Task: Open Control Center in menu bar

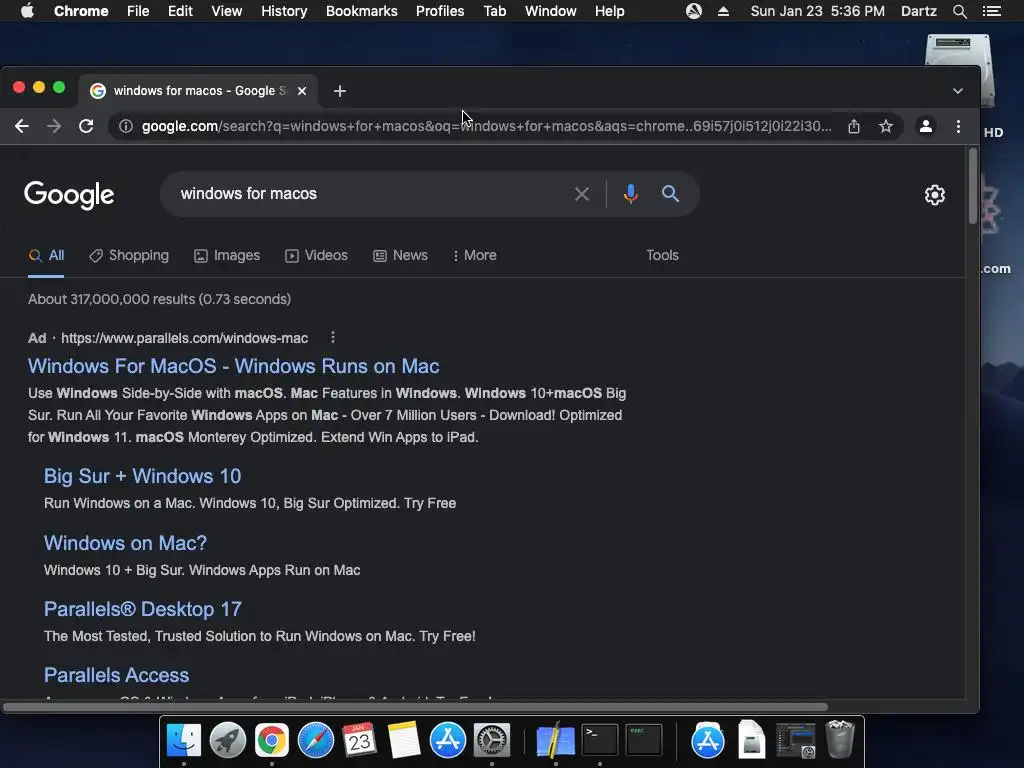Action: click(x=991, y=11)
